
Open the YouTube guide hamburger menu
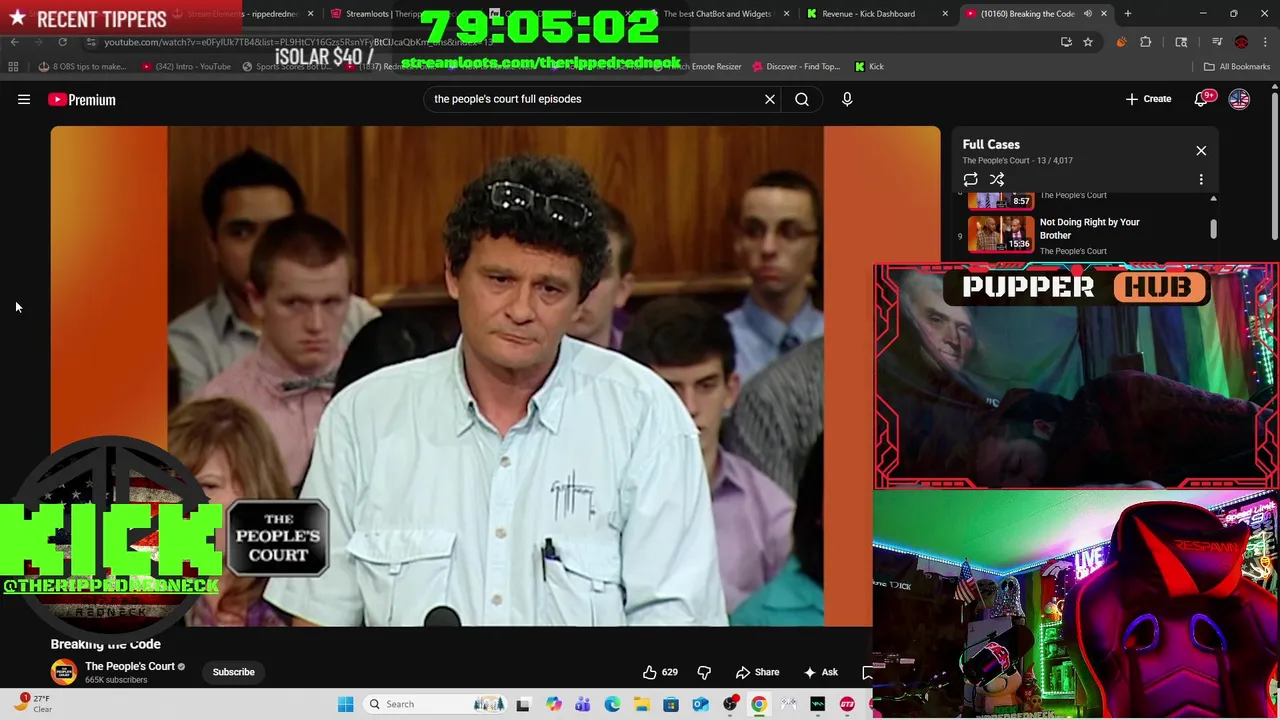[x=24, y=99]
